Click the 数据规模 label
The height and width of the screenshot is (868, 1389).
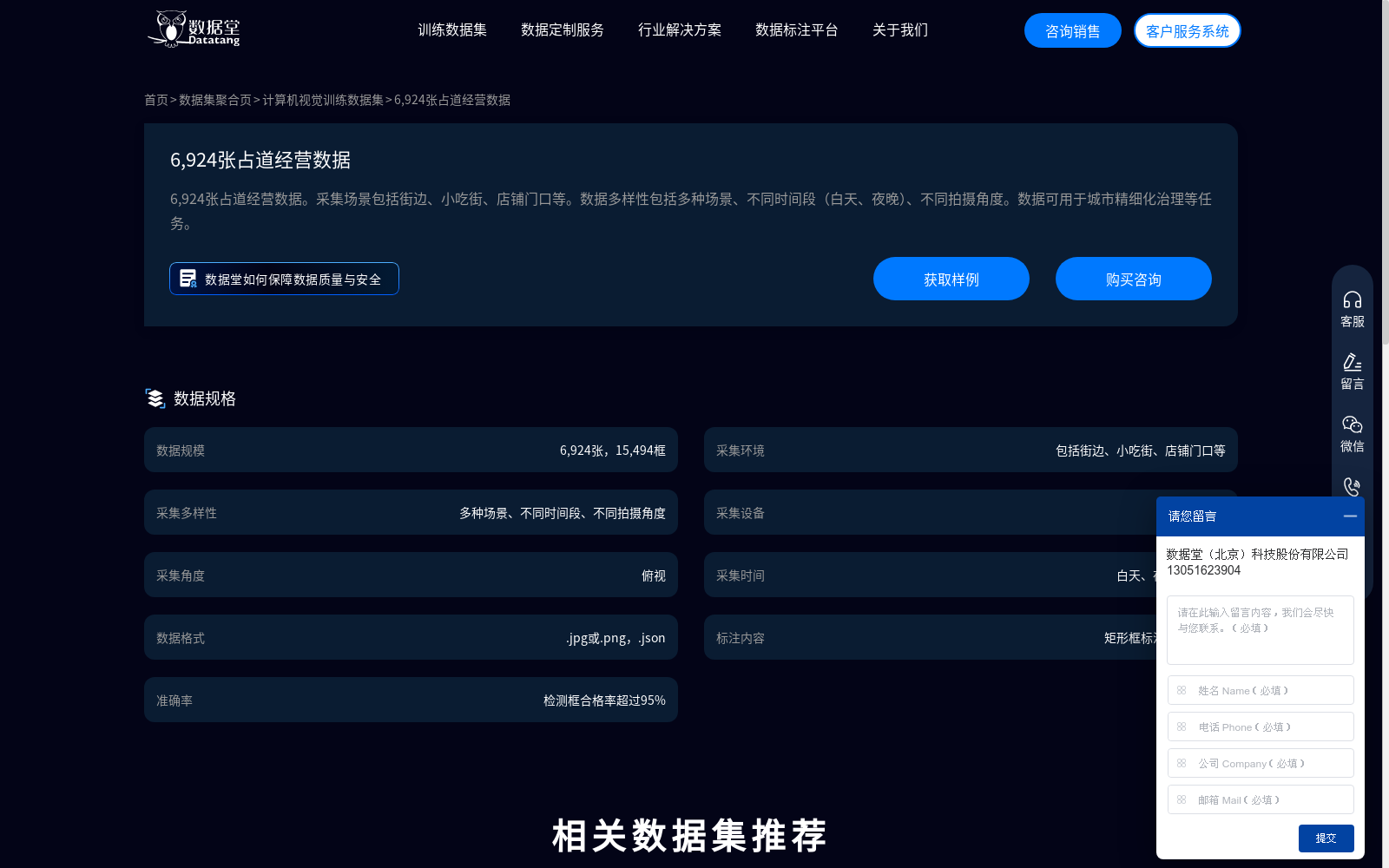[181, 450]
